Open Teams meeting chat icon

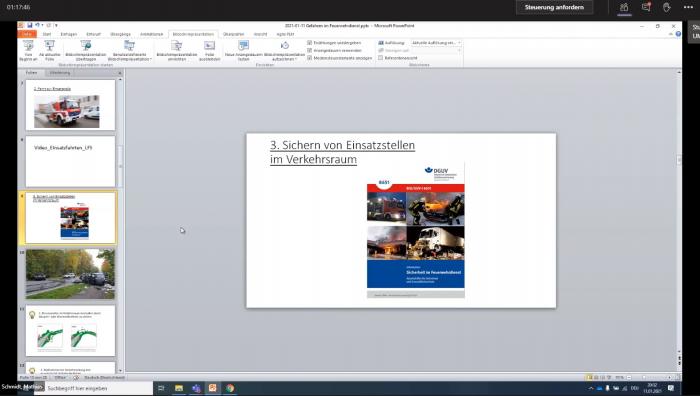tap(646, 7)
